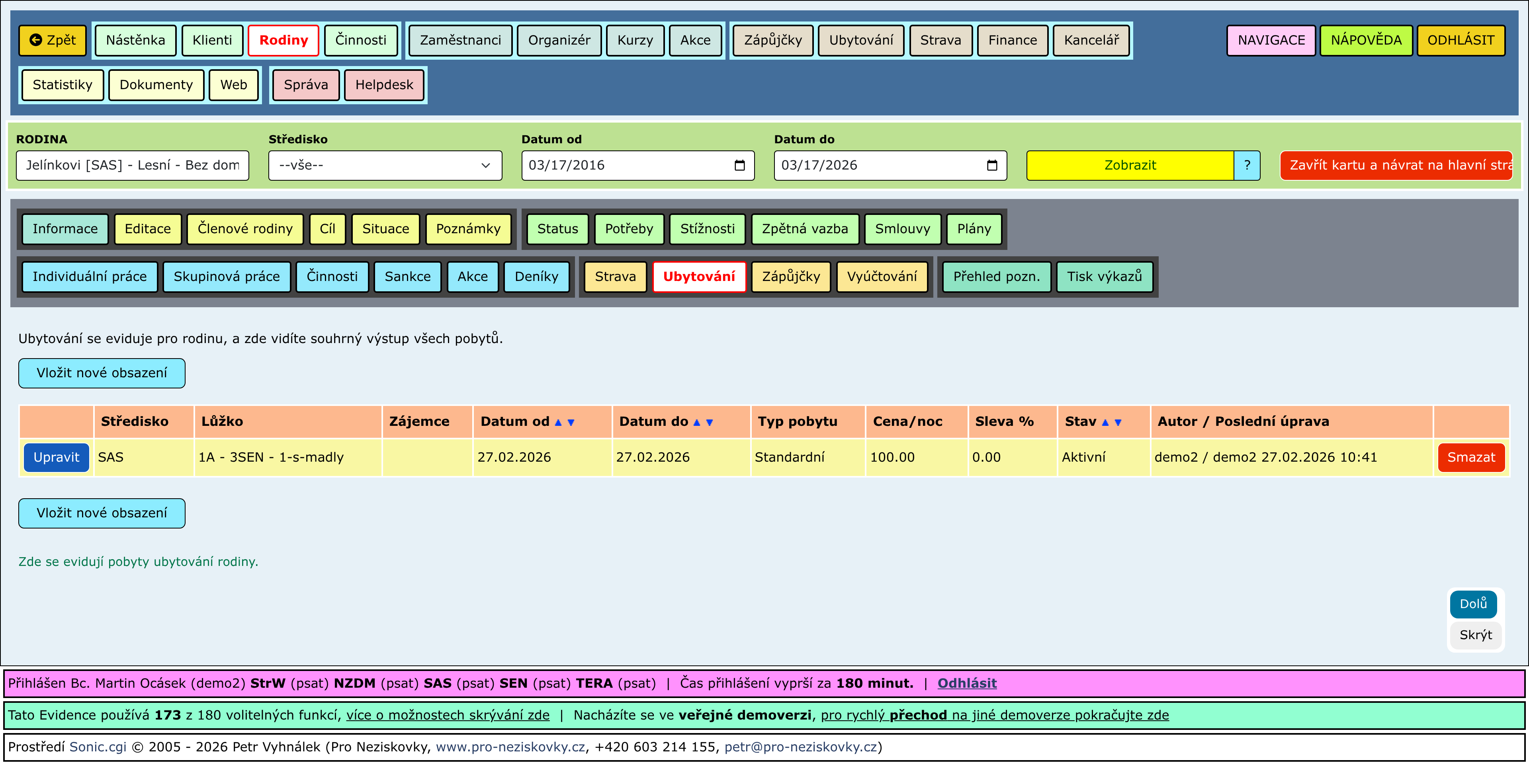Screen dimensions: 1529x784
Task: Click the top Vložit nové obsazení button
Action: pyautogui.click(x=102, y=373)
